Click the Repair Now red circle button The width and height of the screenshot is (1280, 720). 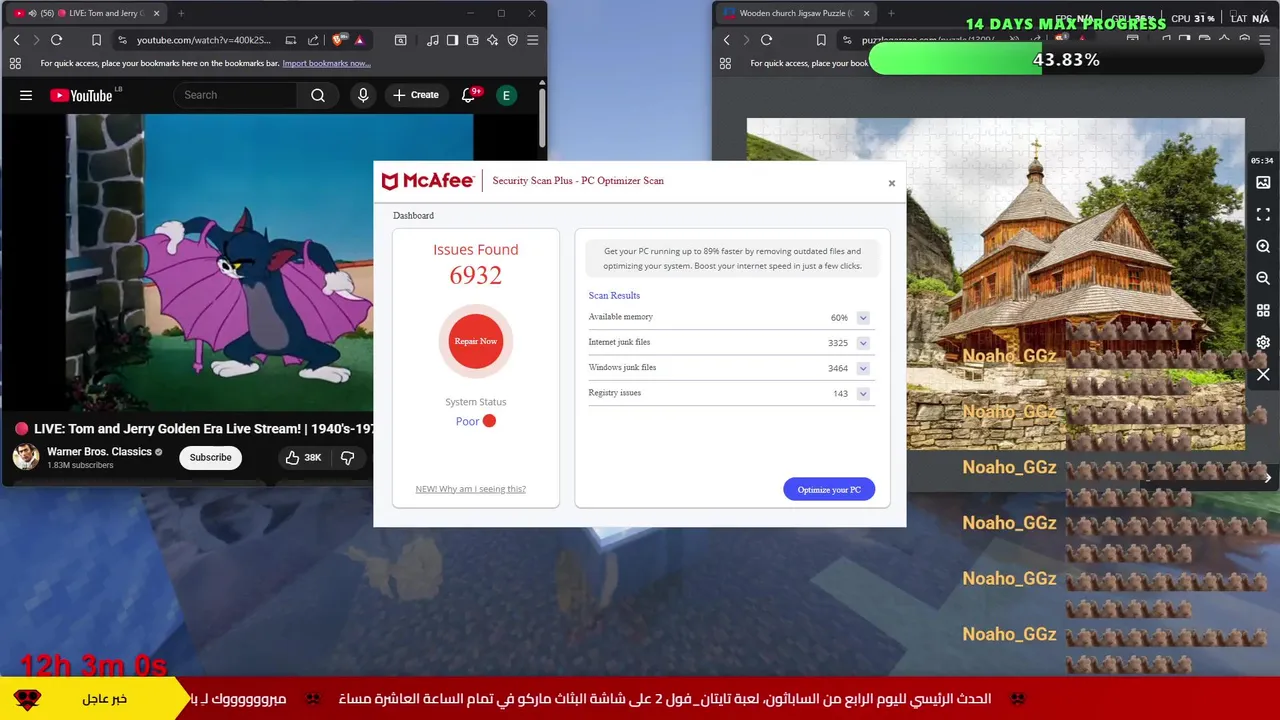(x=476, y=341)
